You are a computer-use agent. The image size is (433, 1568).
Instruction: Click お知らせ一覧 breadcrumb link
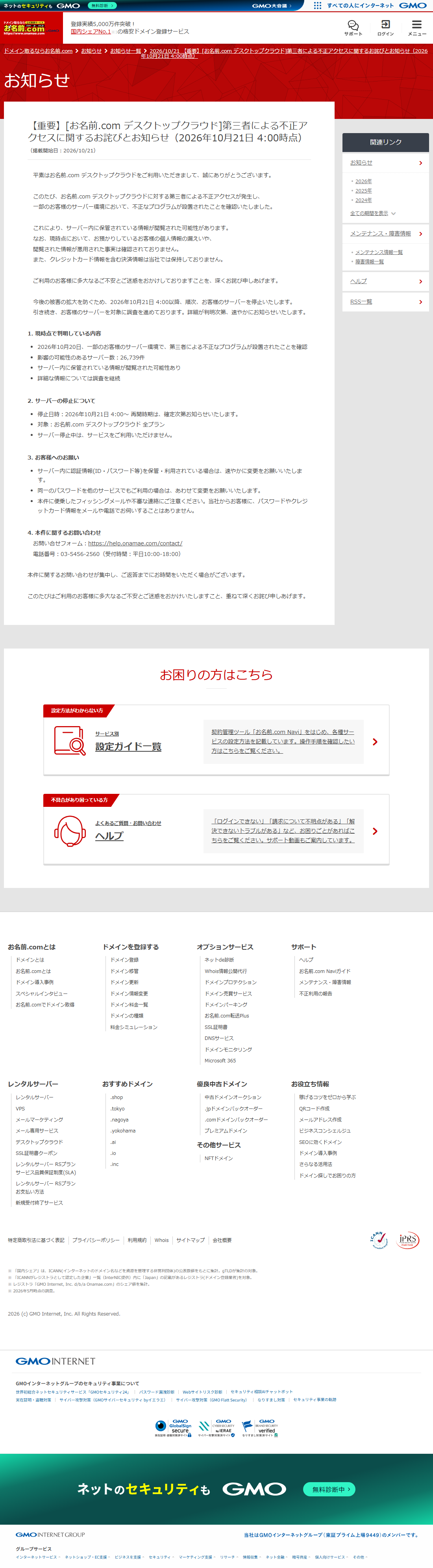pos(125,51)
